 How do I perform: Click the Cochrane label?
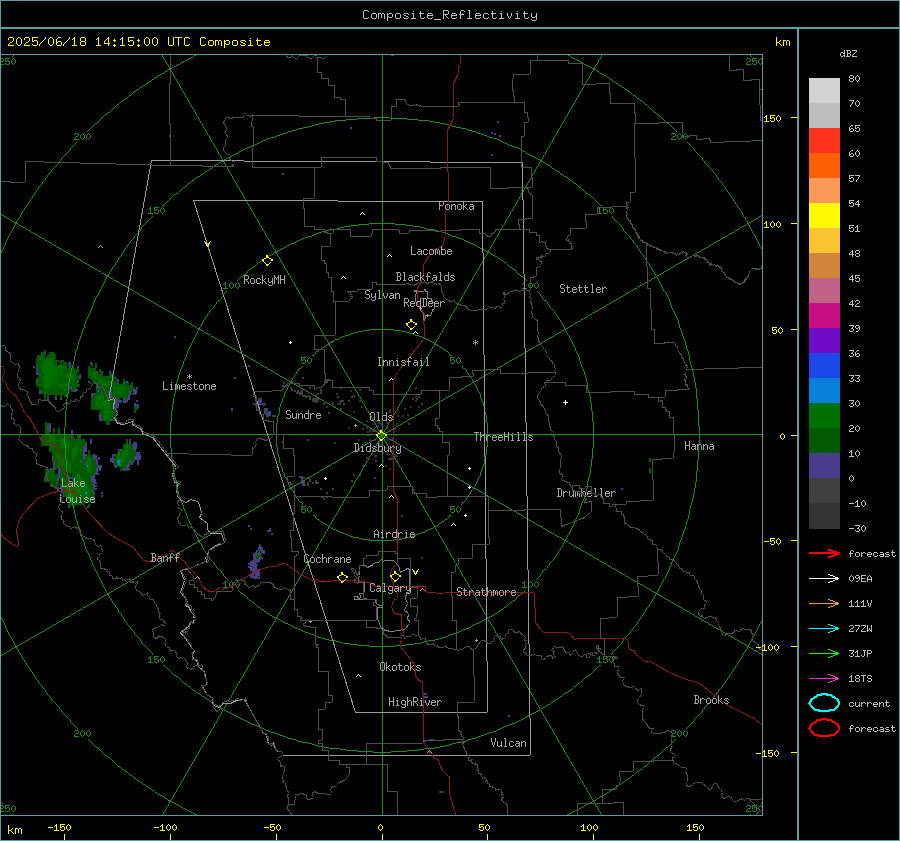click(327, 559)
